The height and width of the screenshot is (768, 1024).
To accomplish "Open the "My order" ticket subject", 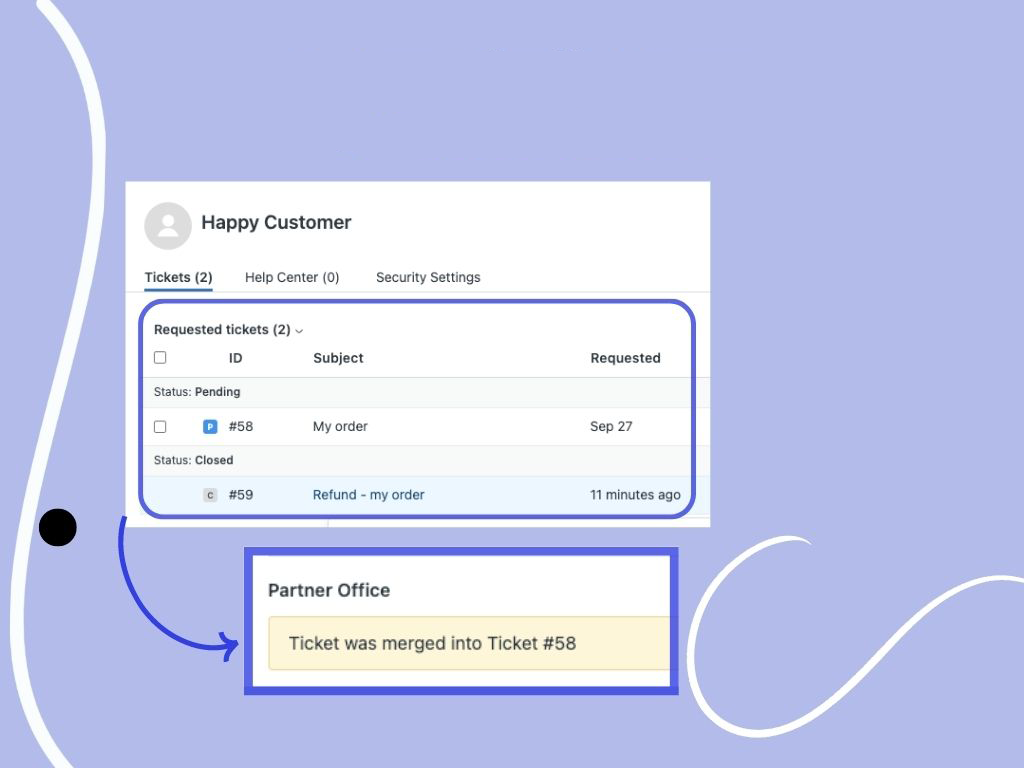I will (x=340, y=427).
